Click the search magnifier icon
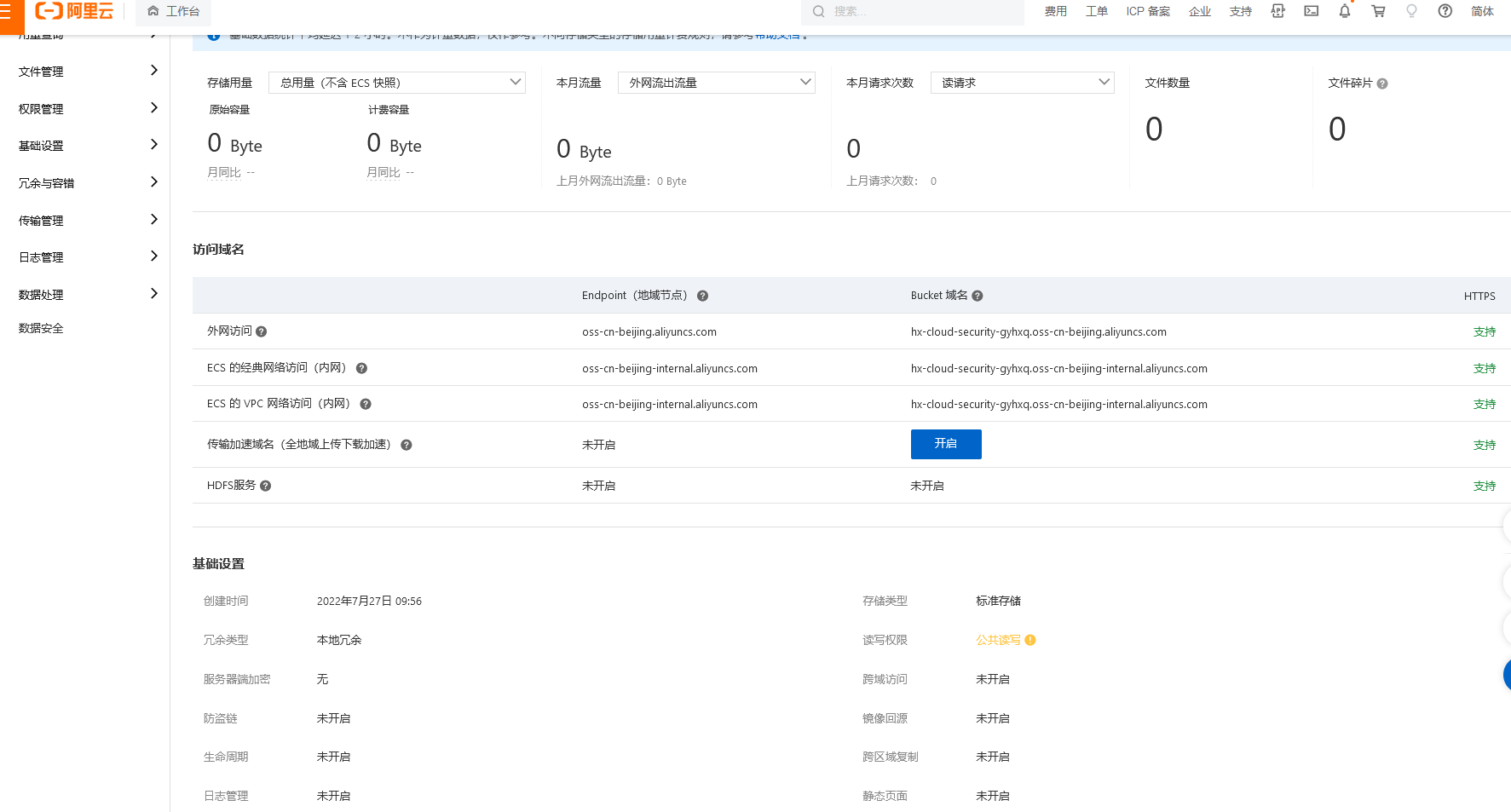Screen dimensions: 1511x812 click(x=818, y=11)
